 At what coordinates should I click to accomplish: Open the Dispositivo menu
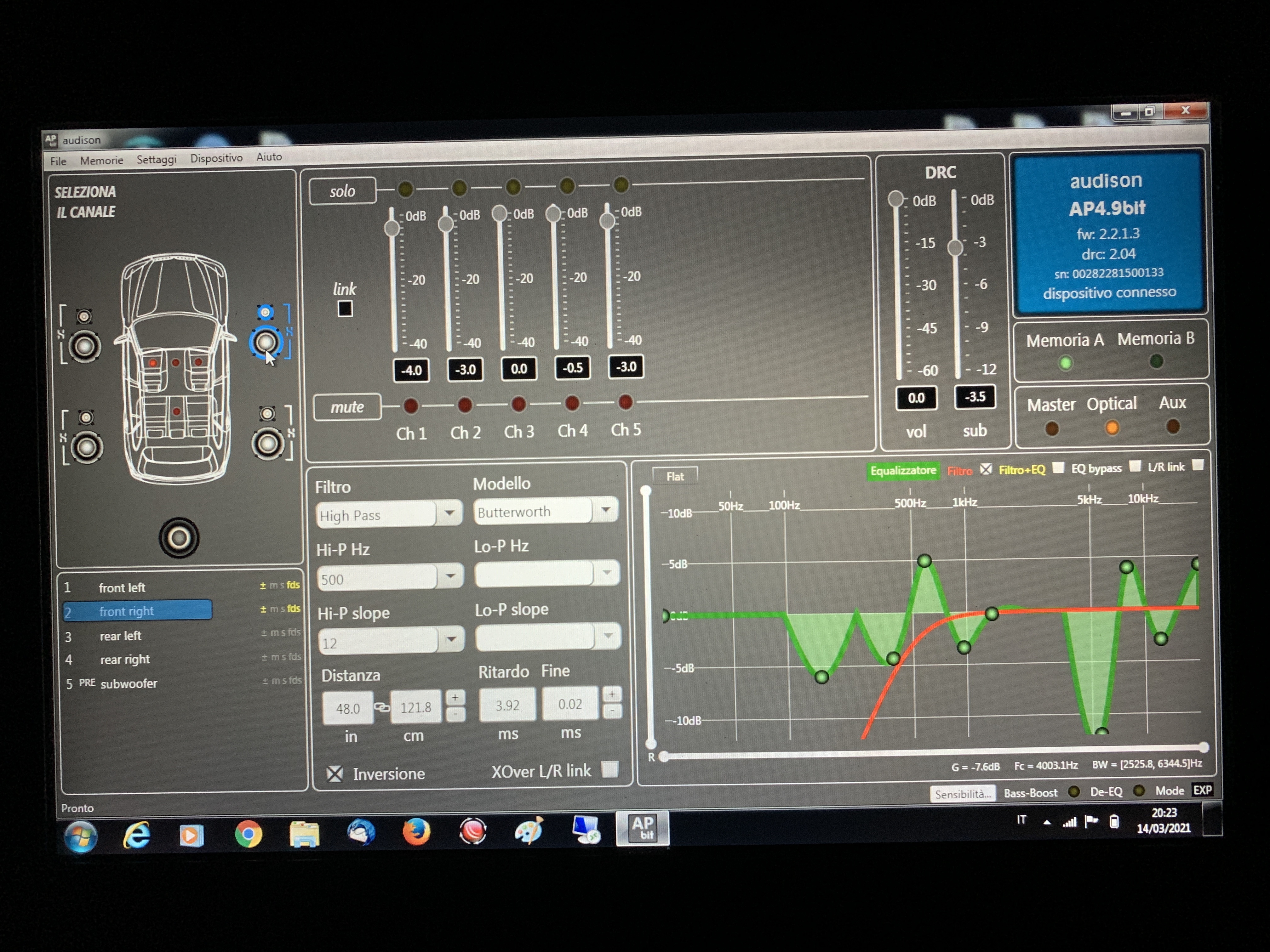coord(216,158)
